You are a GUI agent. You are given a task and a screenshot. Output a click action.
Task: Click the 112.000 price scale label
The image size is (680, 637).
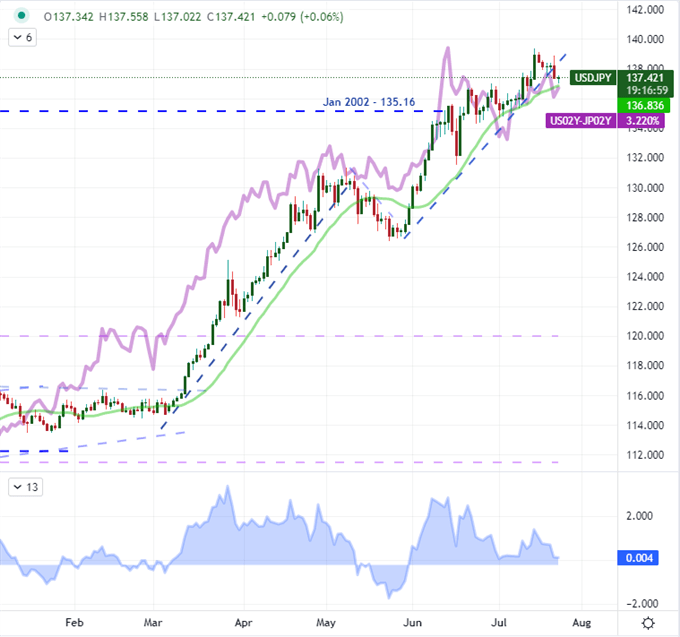coord(645,455)
